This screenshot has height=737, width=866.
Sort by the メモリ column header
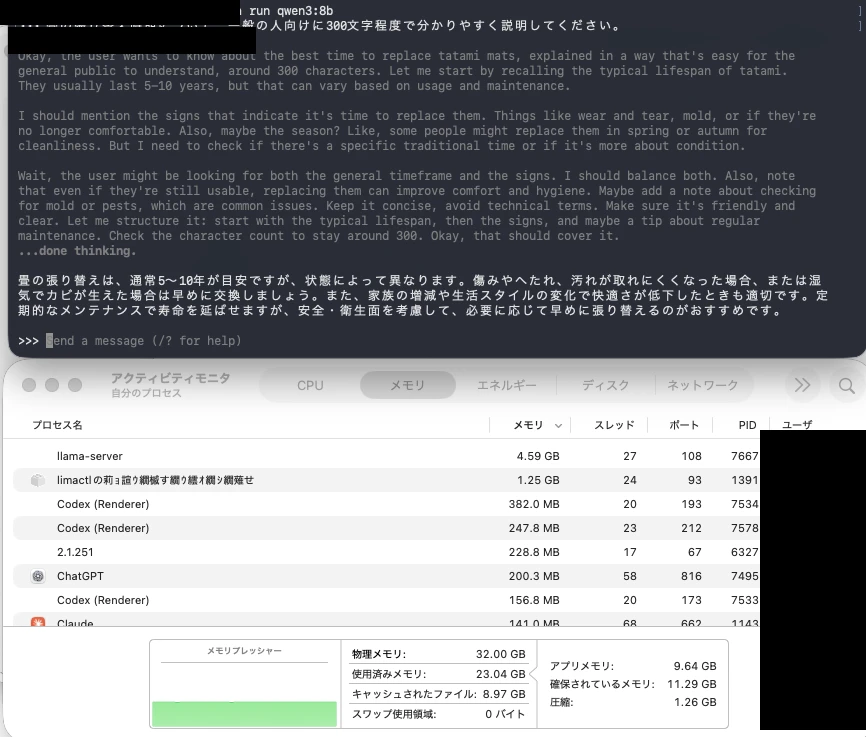529,425
